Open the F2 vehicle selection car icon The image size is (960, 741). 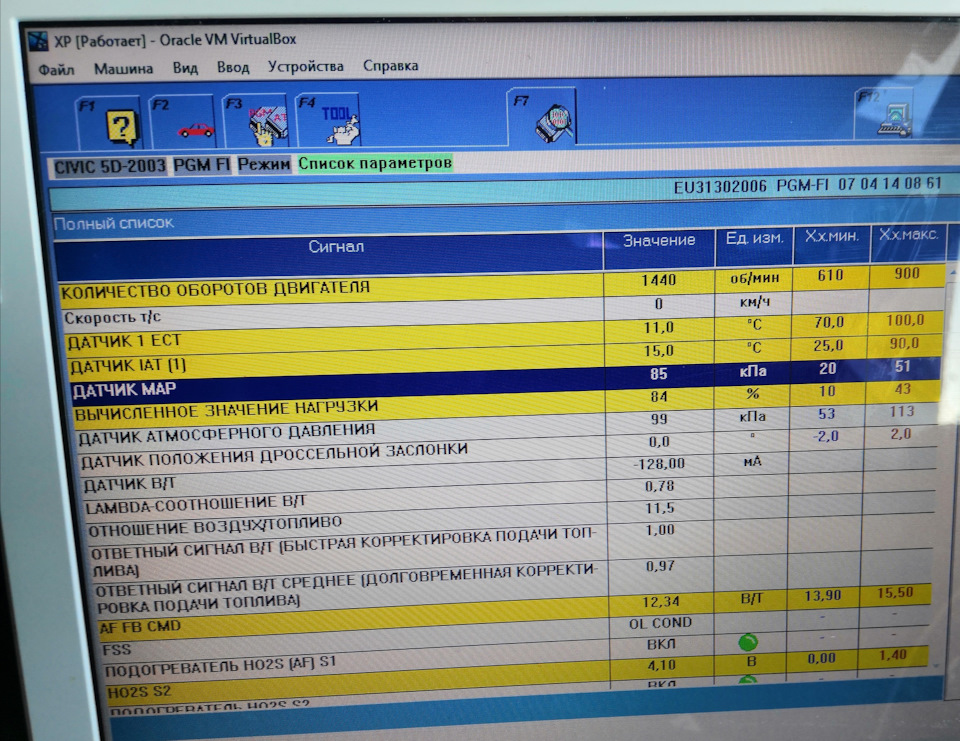click(195, 130)
